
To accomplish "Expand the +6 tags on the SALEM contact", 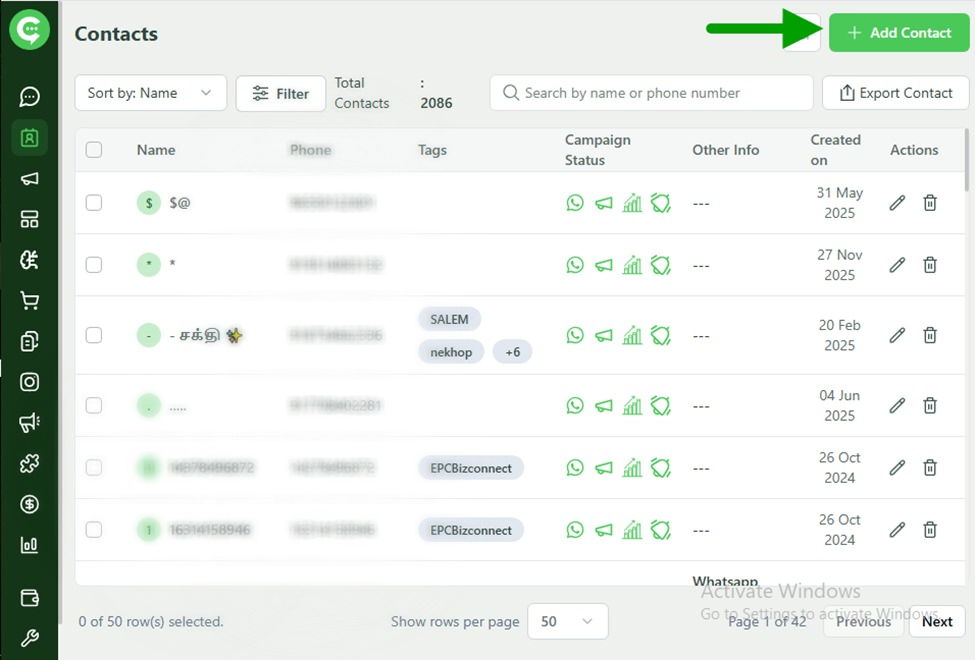I will 512,352.
